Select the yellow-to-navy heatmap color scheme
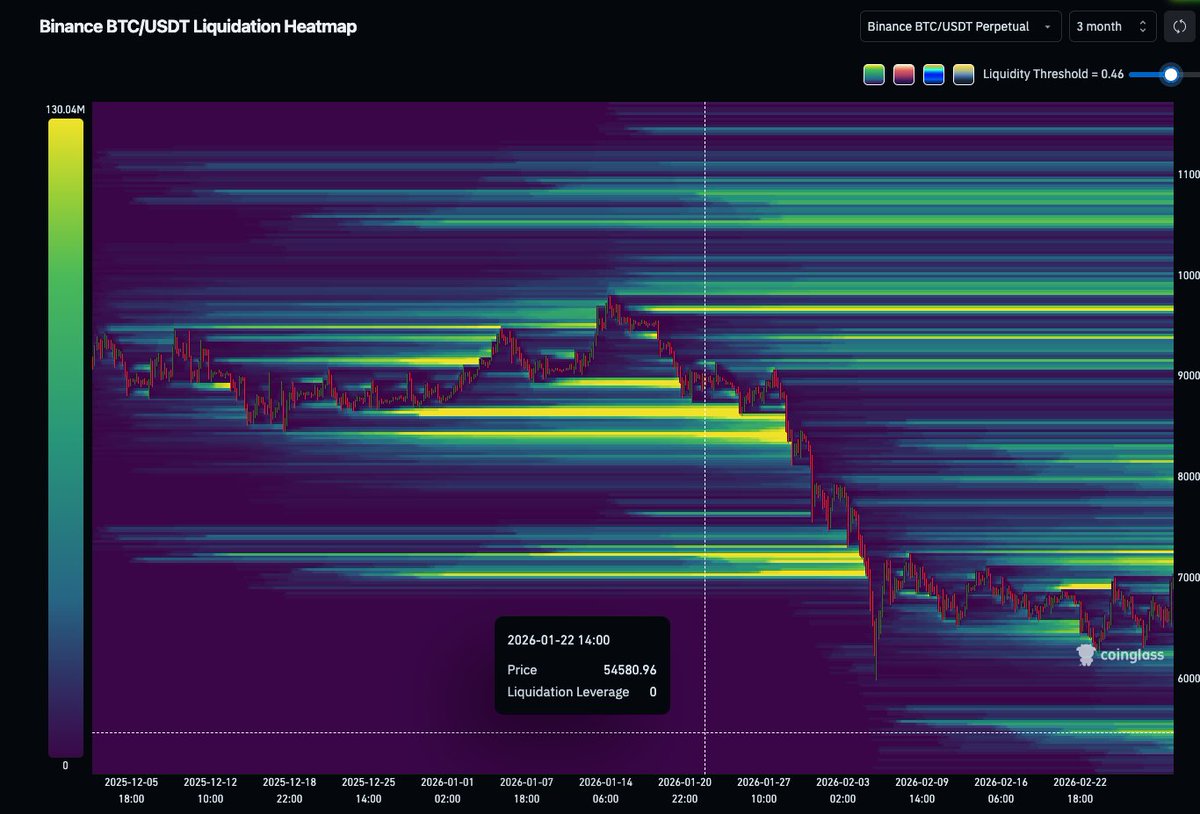 964,74
